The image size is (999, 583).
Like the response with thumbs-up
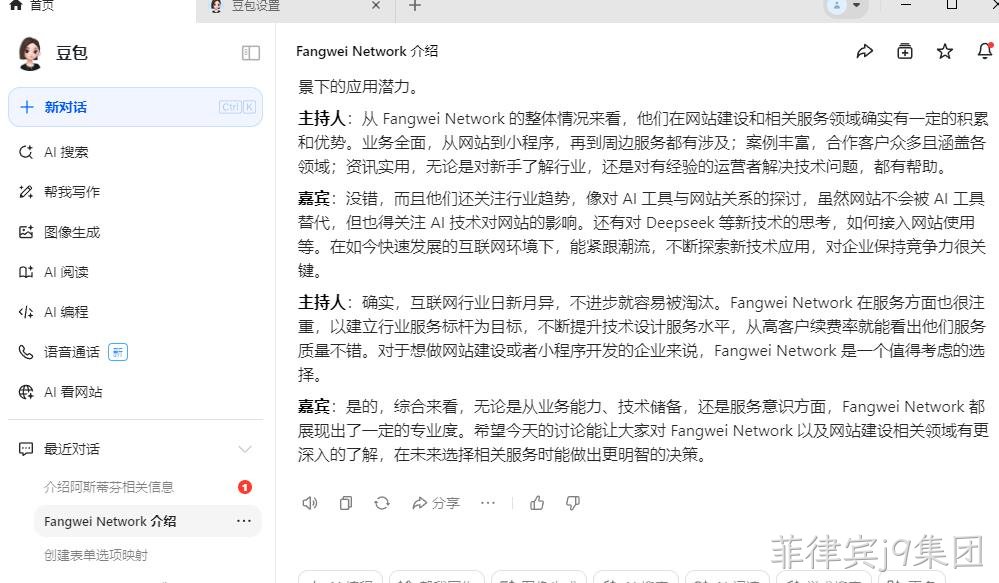537,503
